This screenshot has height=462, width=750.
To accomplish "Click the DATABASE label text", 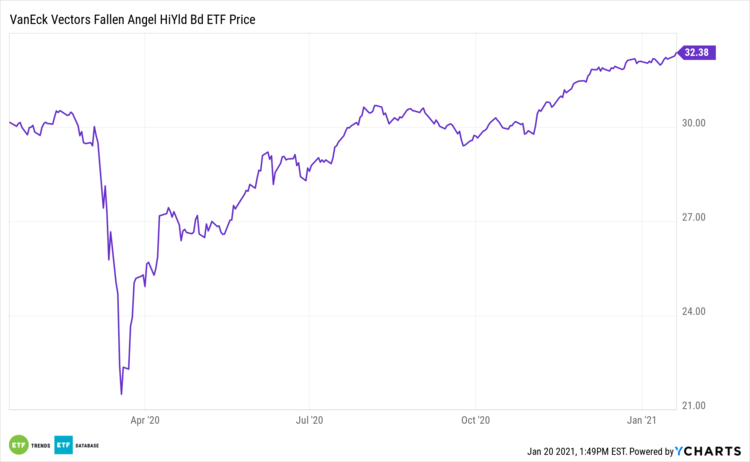I will point(89,444).
